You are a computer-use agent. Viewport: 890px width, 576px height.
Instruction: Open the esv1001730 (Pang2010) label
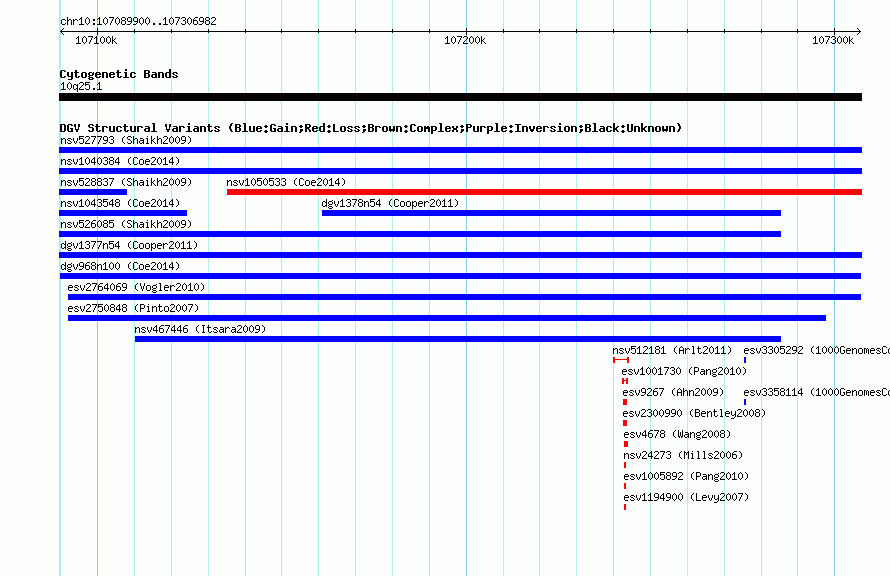point(685,371)
